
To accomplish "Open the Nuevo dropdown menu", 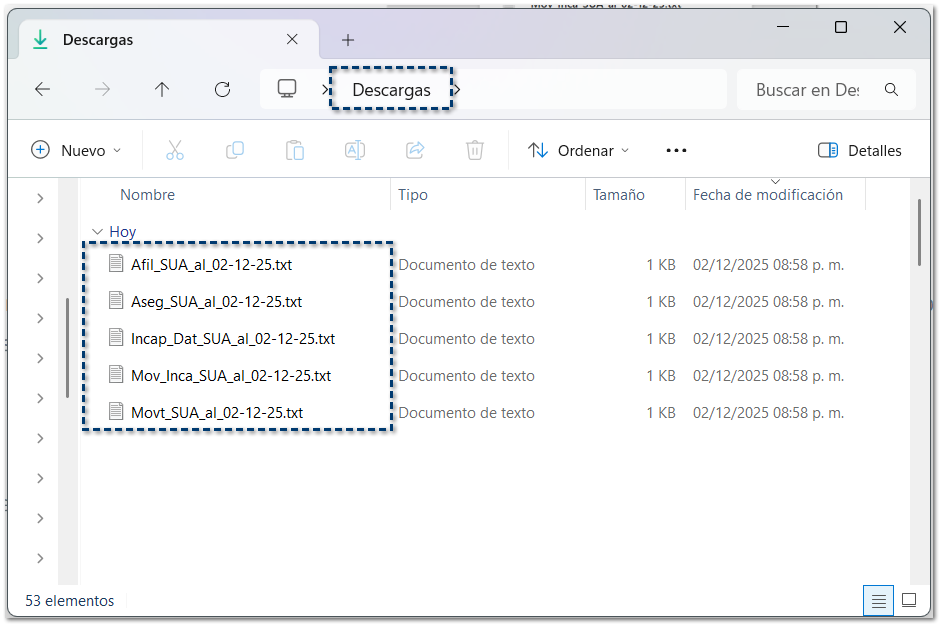I will click(x=76, y=150).
